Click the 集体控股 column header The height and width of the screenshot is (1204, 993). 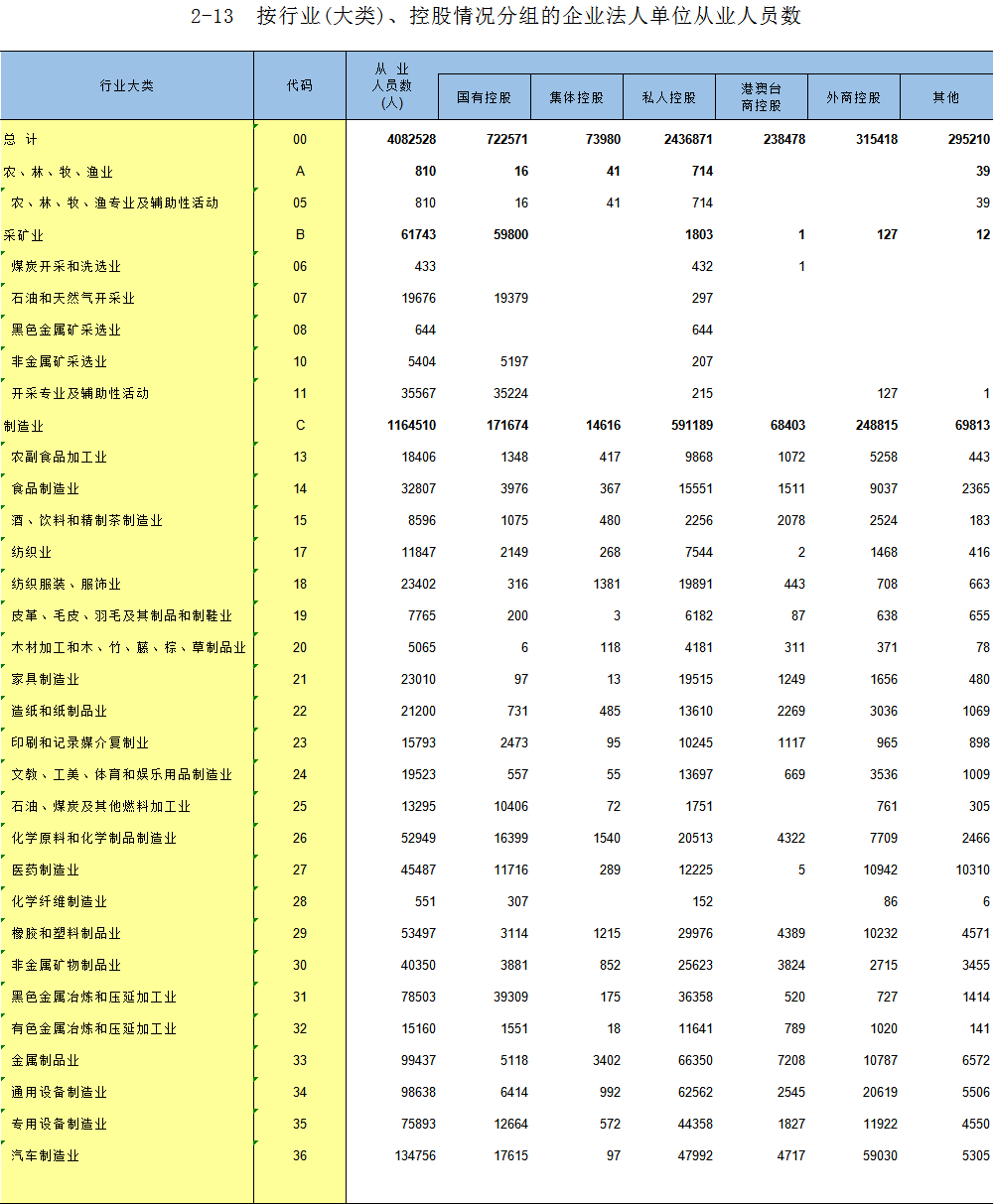click(577, 98)
